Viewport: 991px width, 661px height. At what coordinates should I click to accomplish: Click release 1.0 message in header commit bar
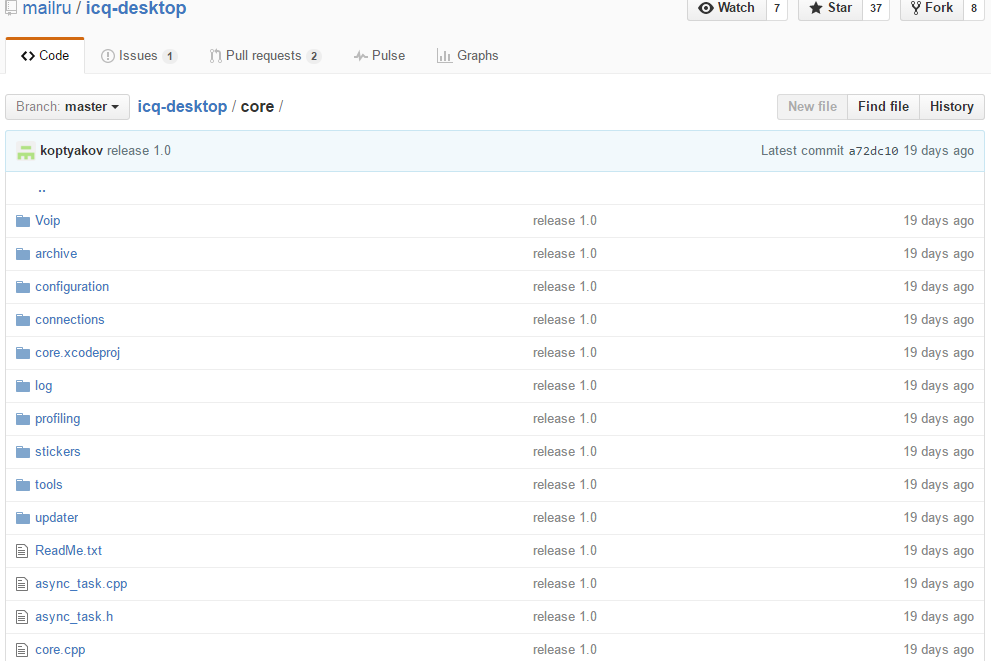(139, 151)
